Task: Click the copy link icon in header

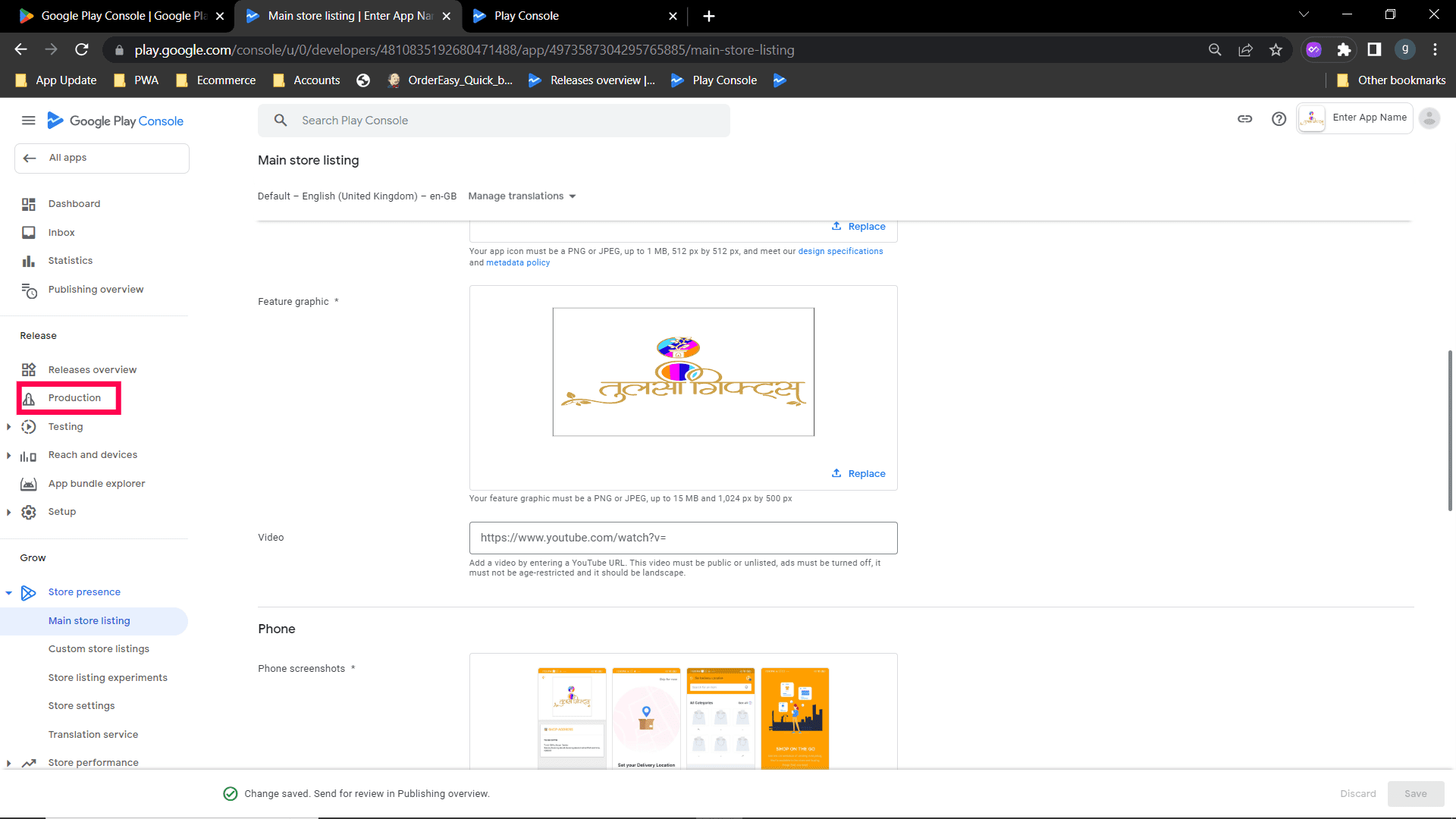Action: pyautogui.click(x=1244, y=119)
